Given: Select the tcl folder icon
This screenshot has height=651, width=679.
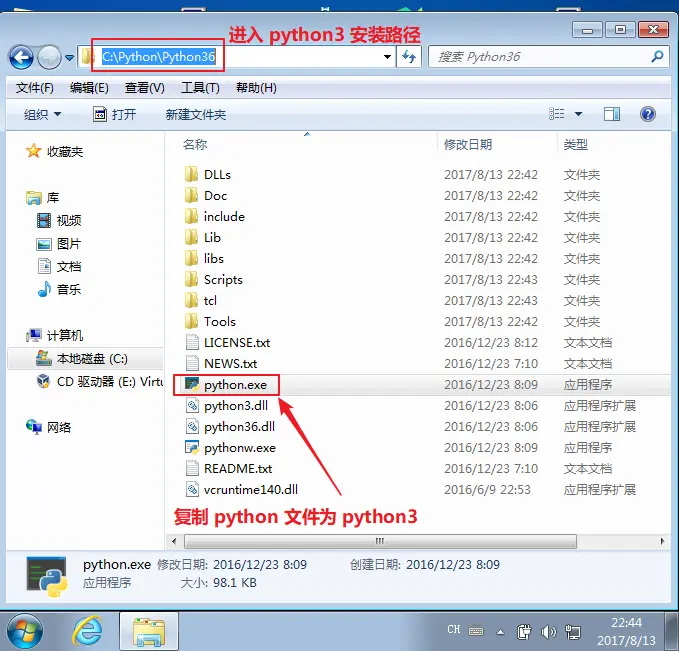Looking at the screenshot, I should point(191,300).
